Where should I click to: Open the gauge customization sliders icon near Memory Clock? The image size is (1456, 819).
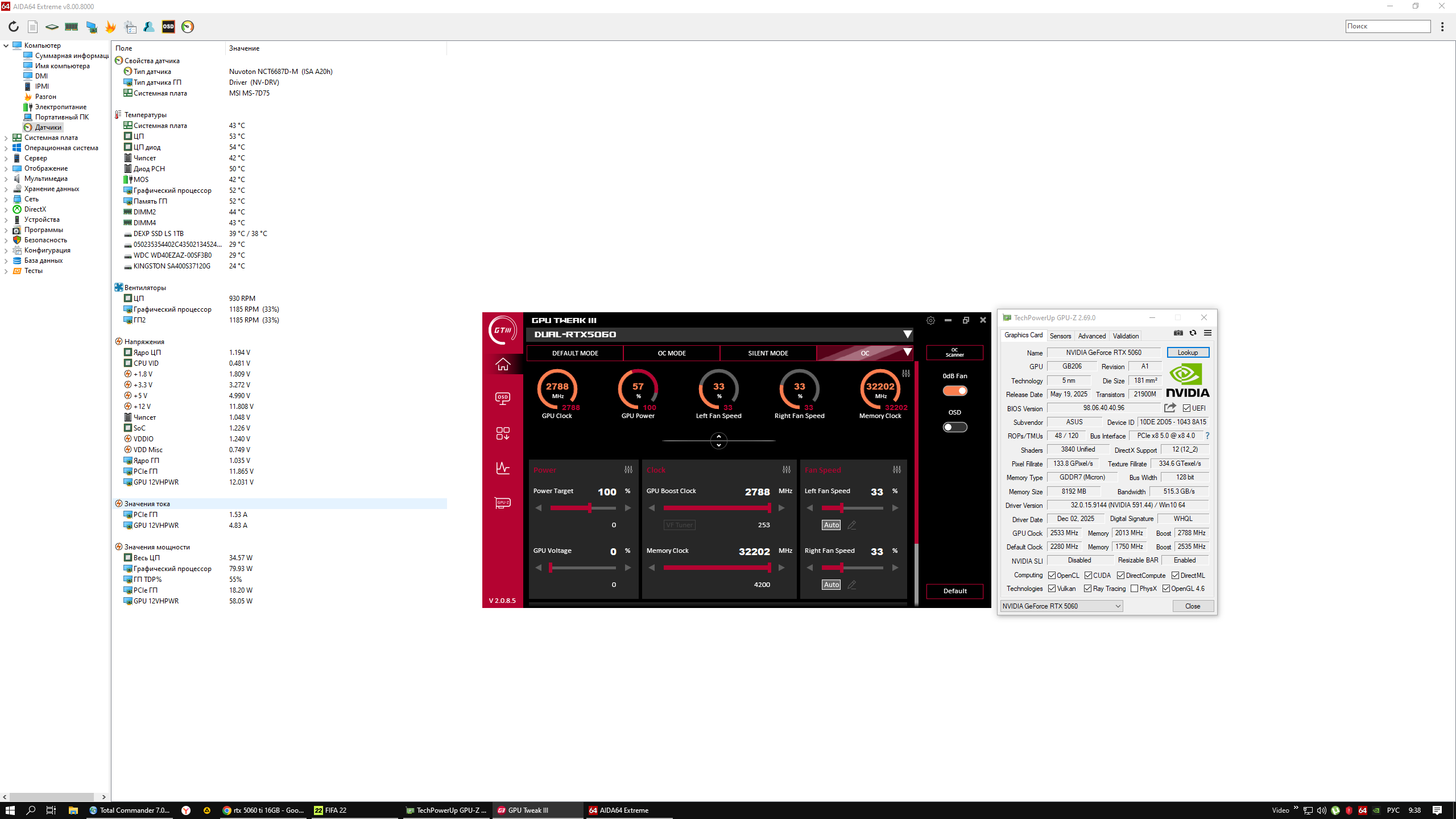[906, 374]
